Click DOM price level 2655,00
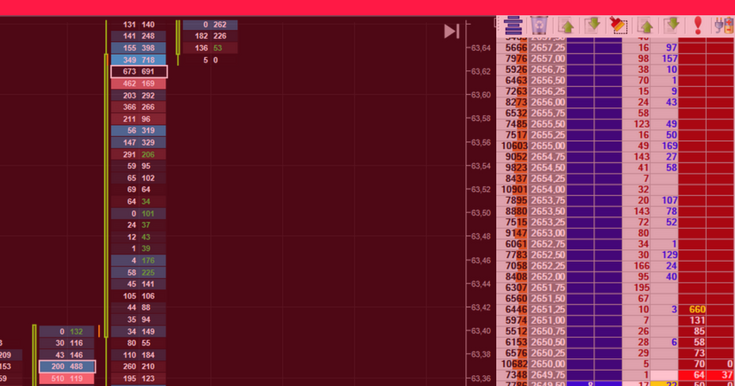The image size is (735, 386). (x=548, y=146)
